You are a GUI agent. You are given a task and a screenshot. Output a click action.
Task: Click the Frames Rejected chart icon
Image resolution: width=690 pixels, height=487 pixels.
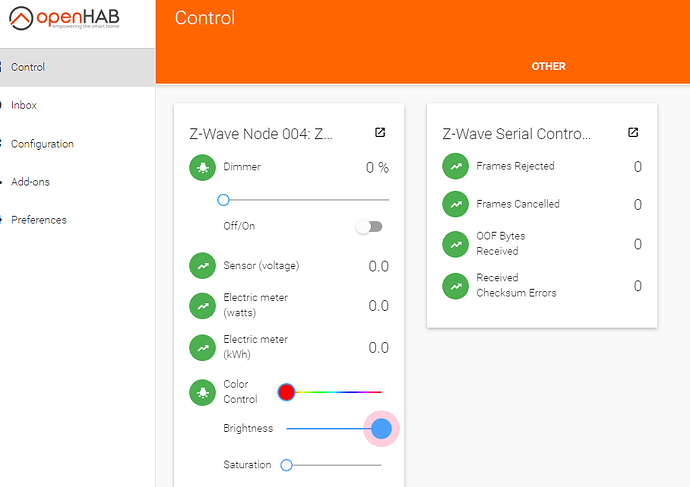456,167
